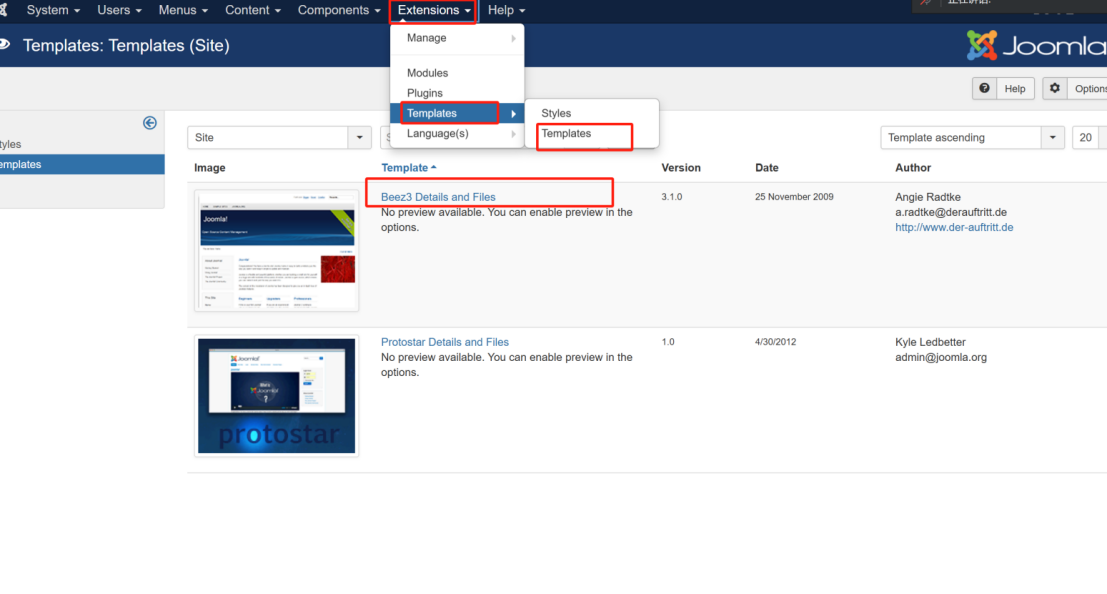Click the Options button in toolbar
The height and width of the screenshot is (594, 1107).
pos(1075,88)
